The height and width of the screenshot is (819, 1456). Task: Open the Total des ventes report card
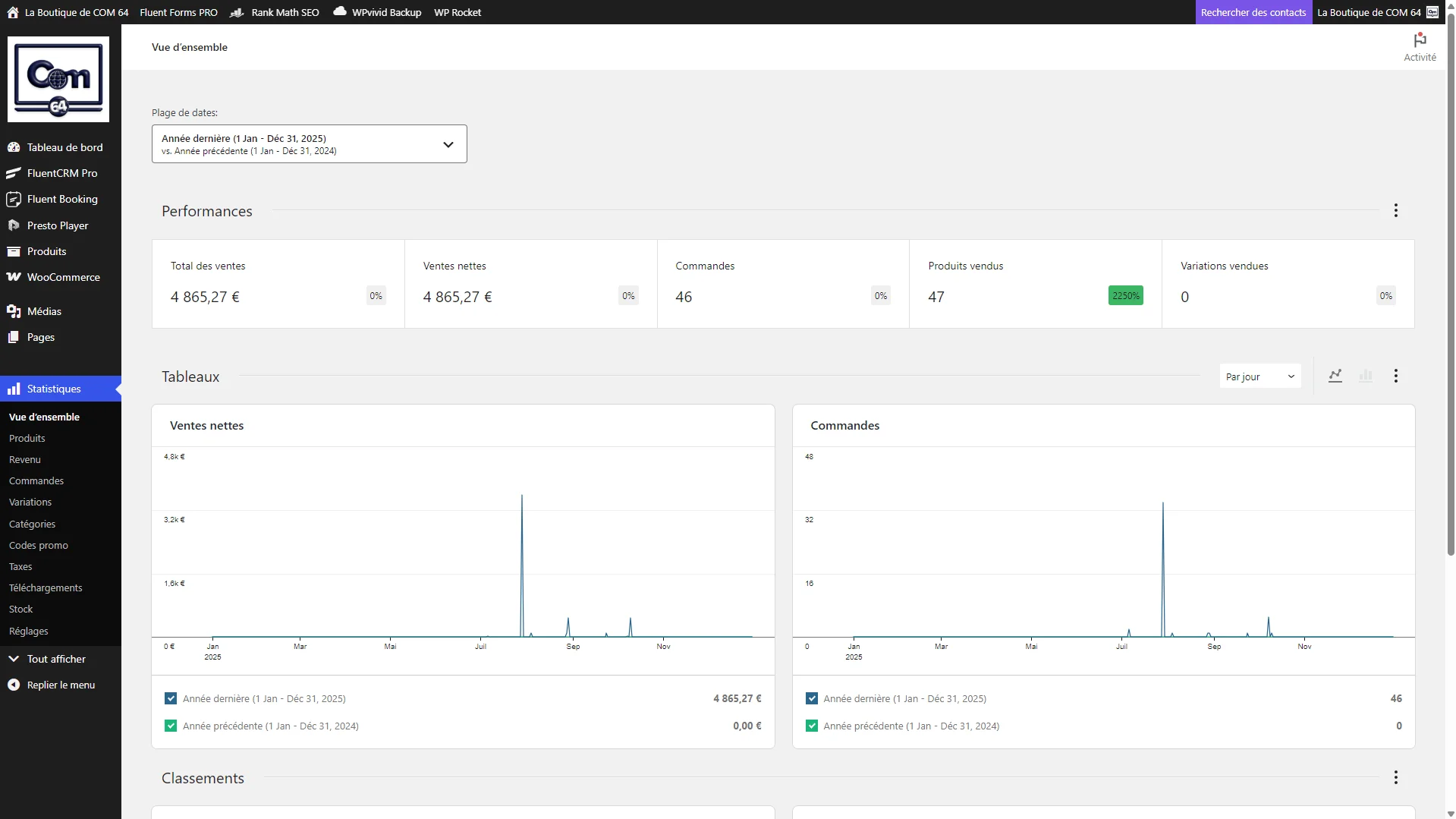[x=278, y=284]
